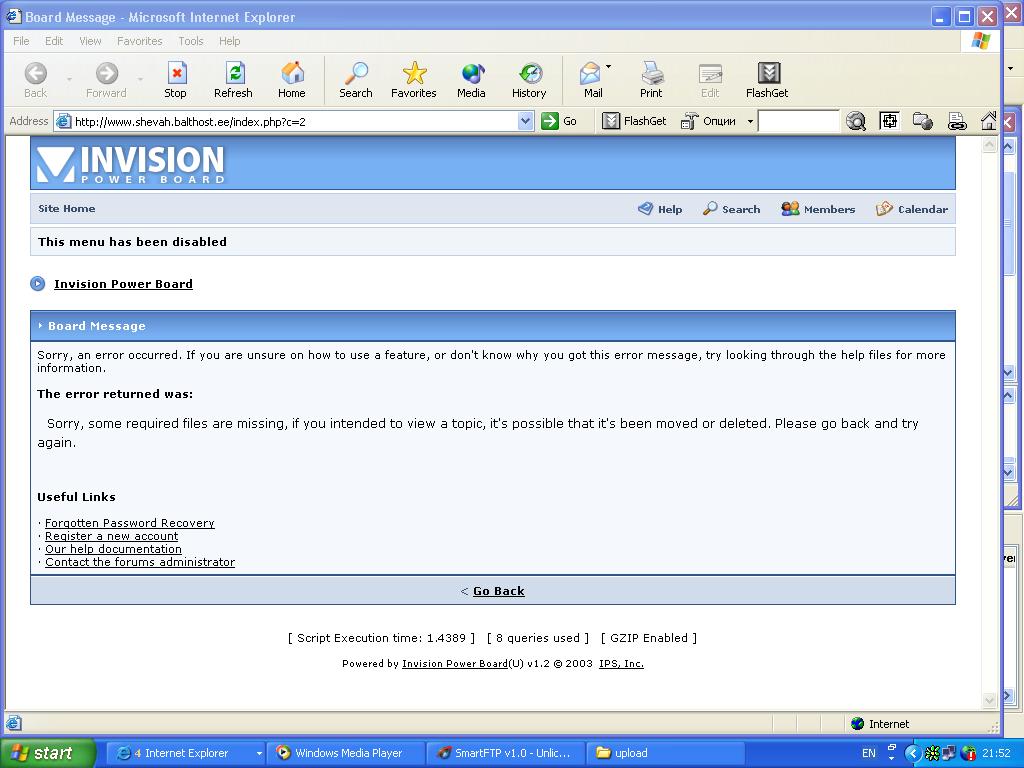The width and height of the screenshot is (1024, 768).
Task: Click the Site Home link
Action: pos(67,208)
